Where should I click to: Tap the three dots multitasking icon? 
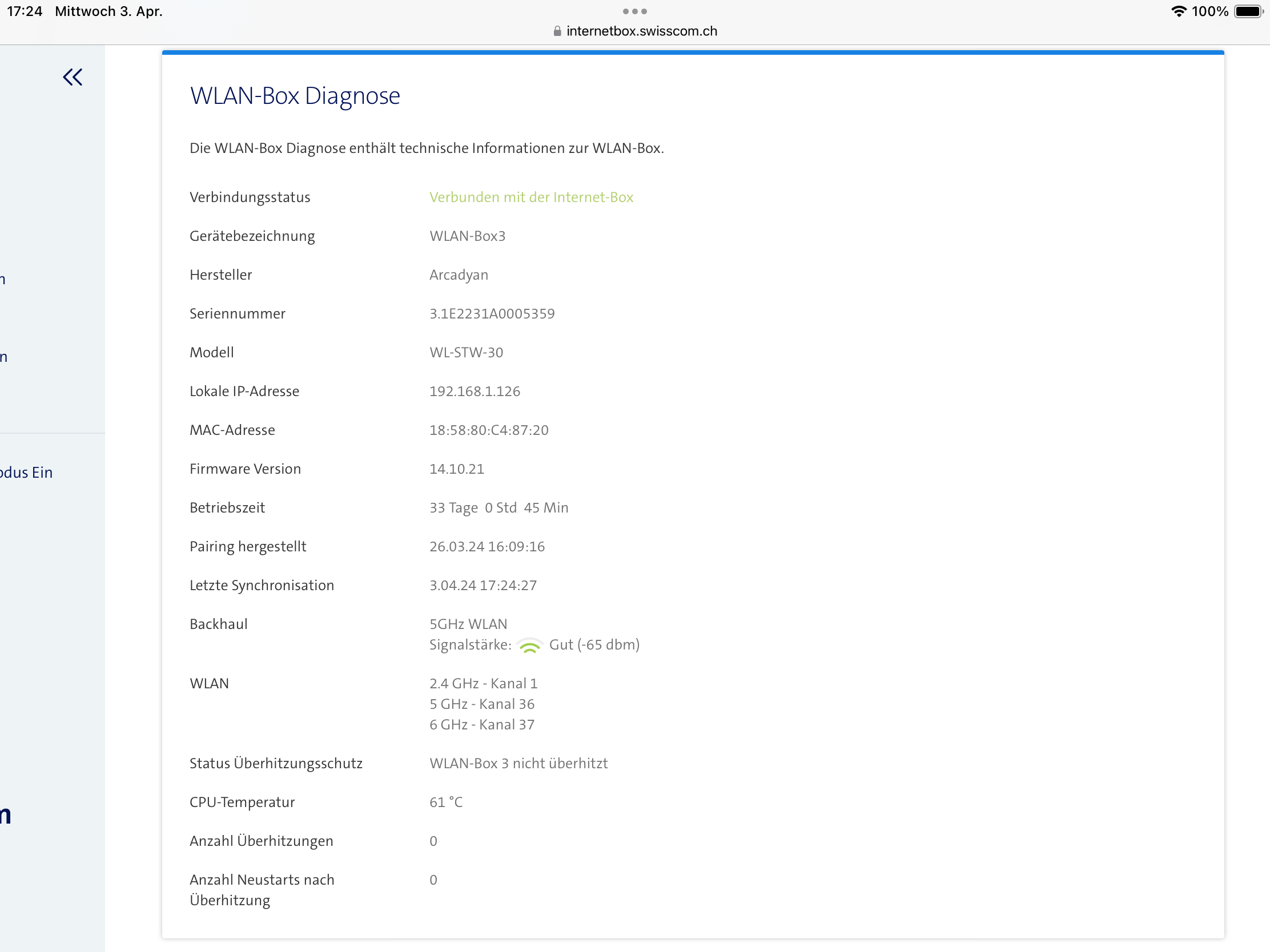coord(634,11)
